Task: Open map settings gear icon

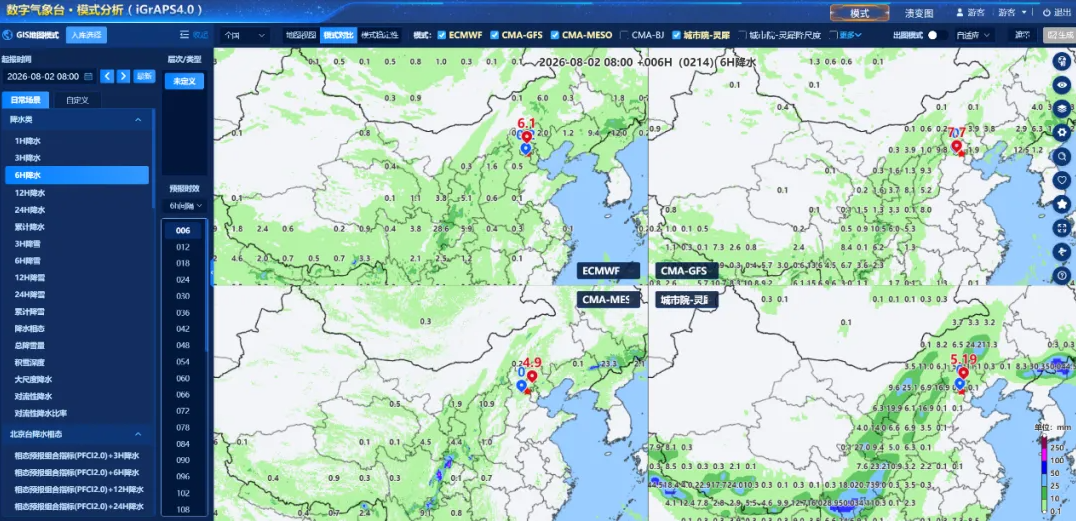Action: tap(1062, 132)
